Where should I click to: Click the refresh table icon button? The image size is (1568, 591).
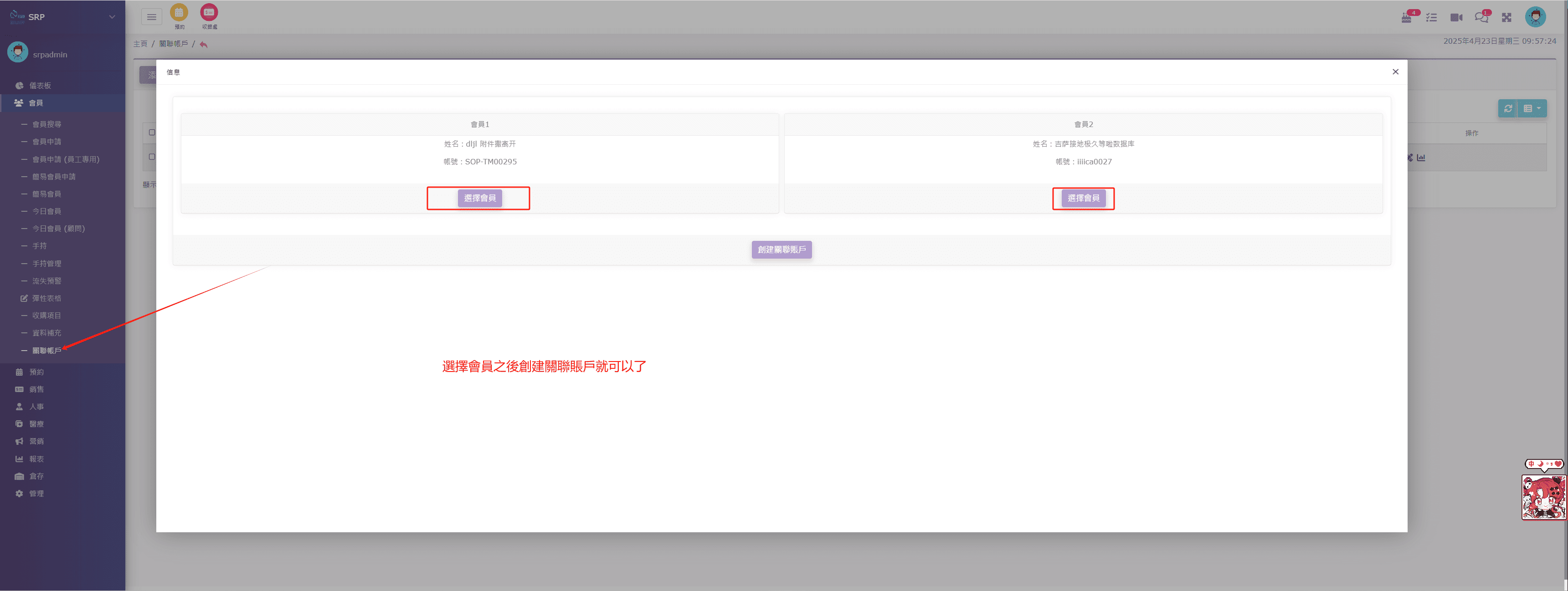click(x=1508, y=109)
